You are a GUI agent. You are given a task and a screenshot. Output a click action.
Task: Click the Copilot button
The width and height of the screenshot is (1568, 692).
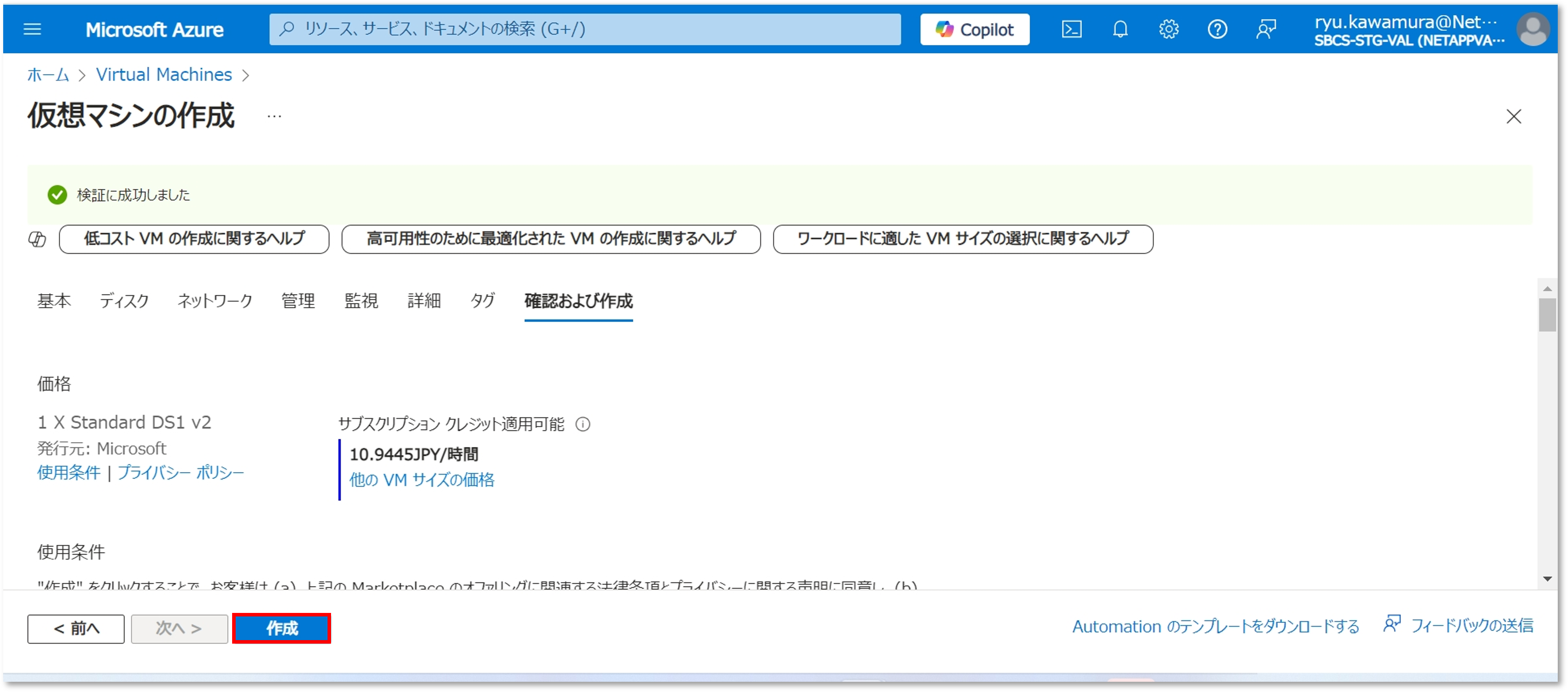(x=974, y=29)
